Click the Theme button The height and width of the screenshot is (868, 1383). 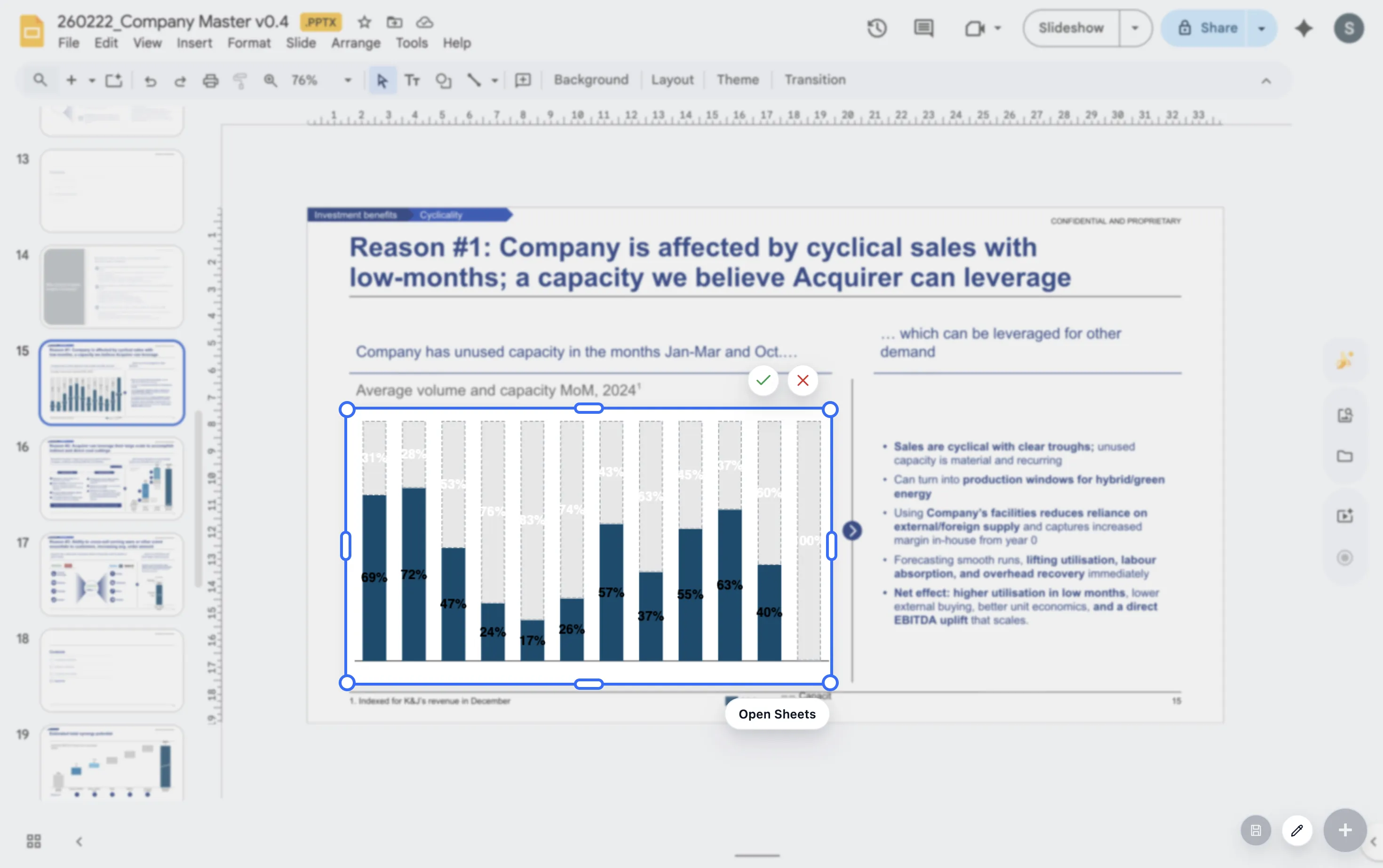(738, 80)
